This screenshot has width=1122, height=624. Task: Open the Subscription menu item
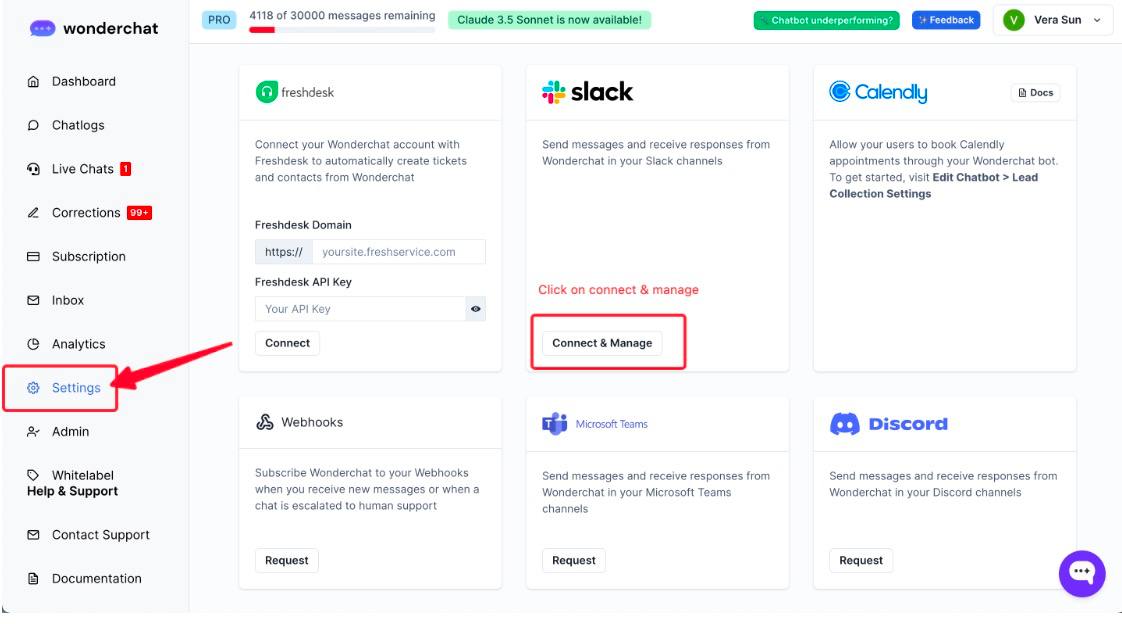coord(88,257)
